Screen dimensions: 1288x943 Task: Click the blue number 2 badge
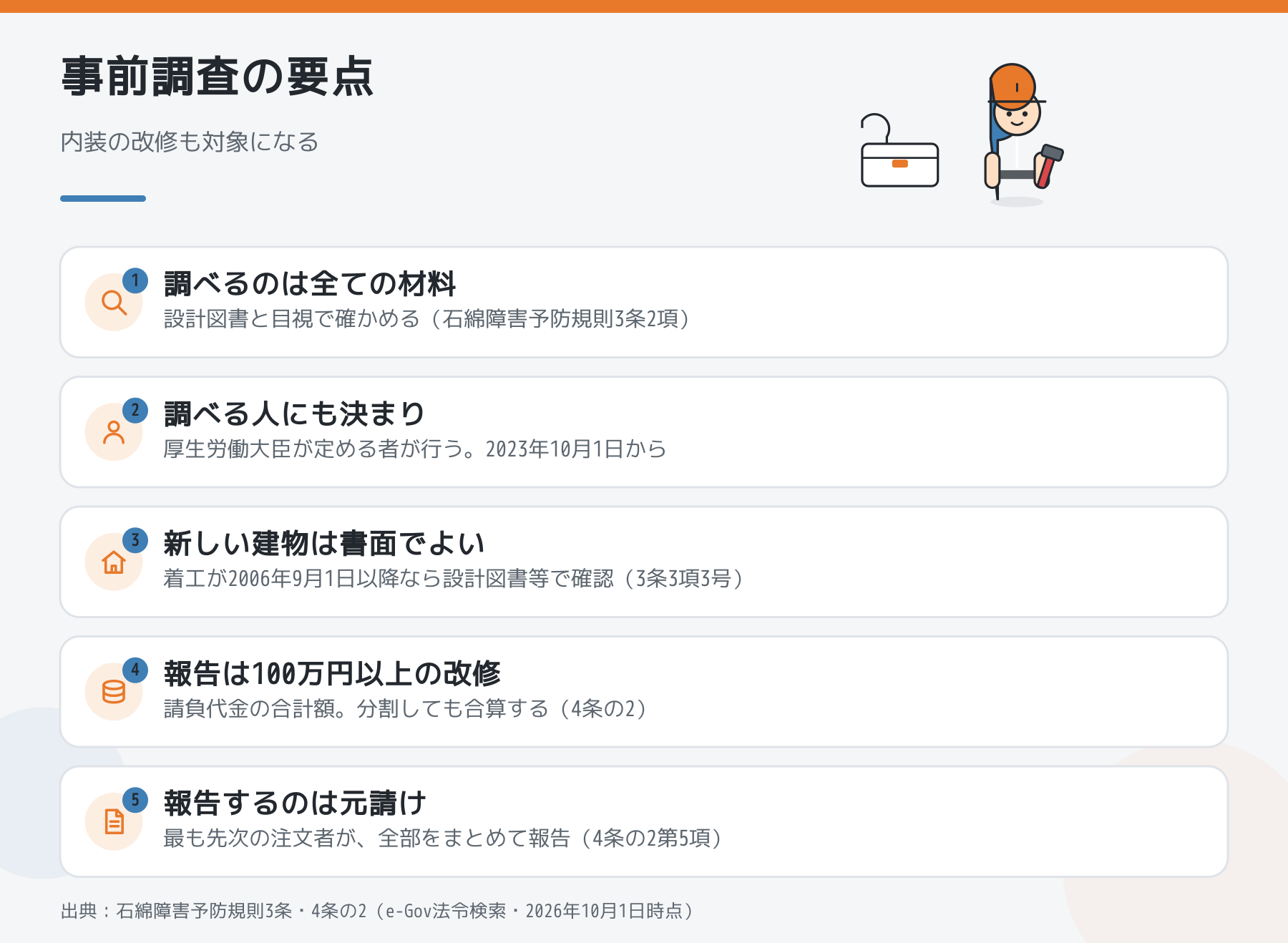tap(135, 411)
